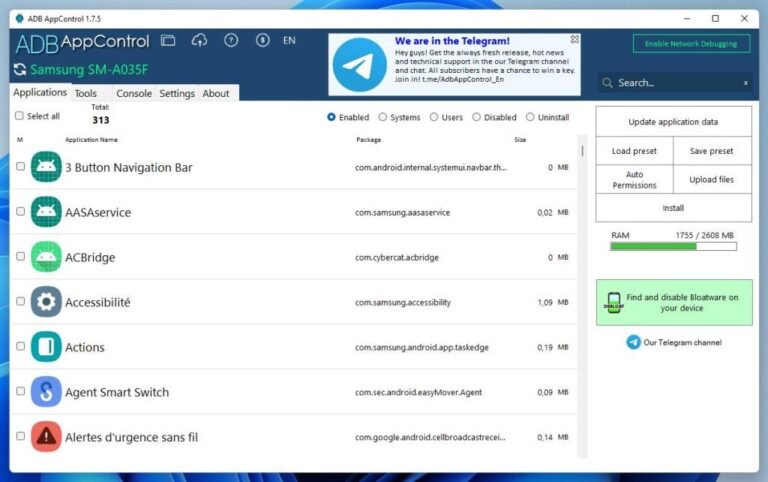Check the Agent Smart Switch checkbox

[x=21, y=391]
